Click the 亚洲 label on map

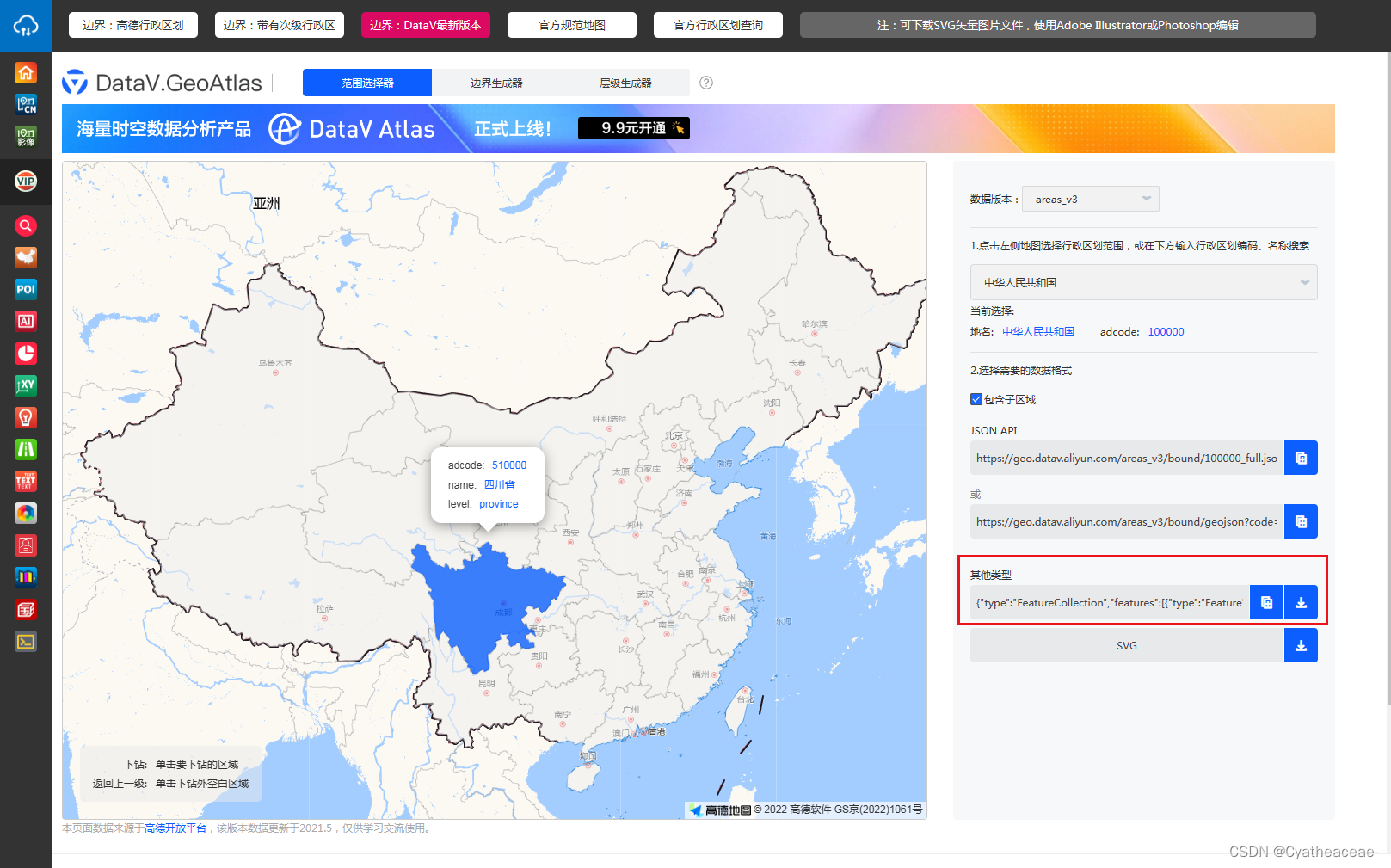(267, 203)
